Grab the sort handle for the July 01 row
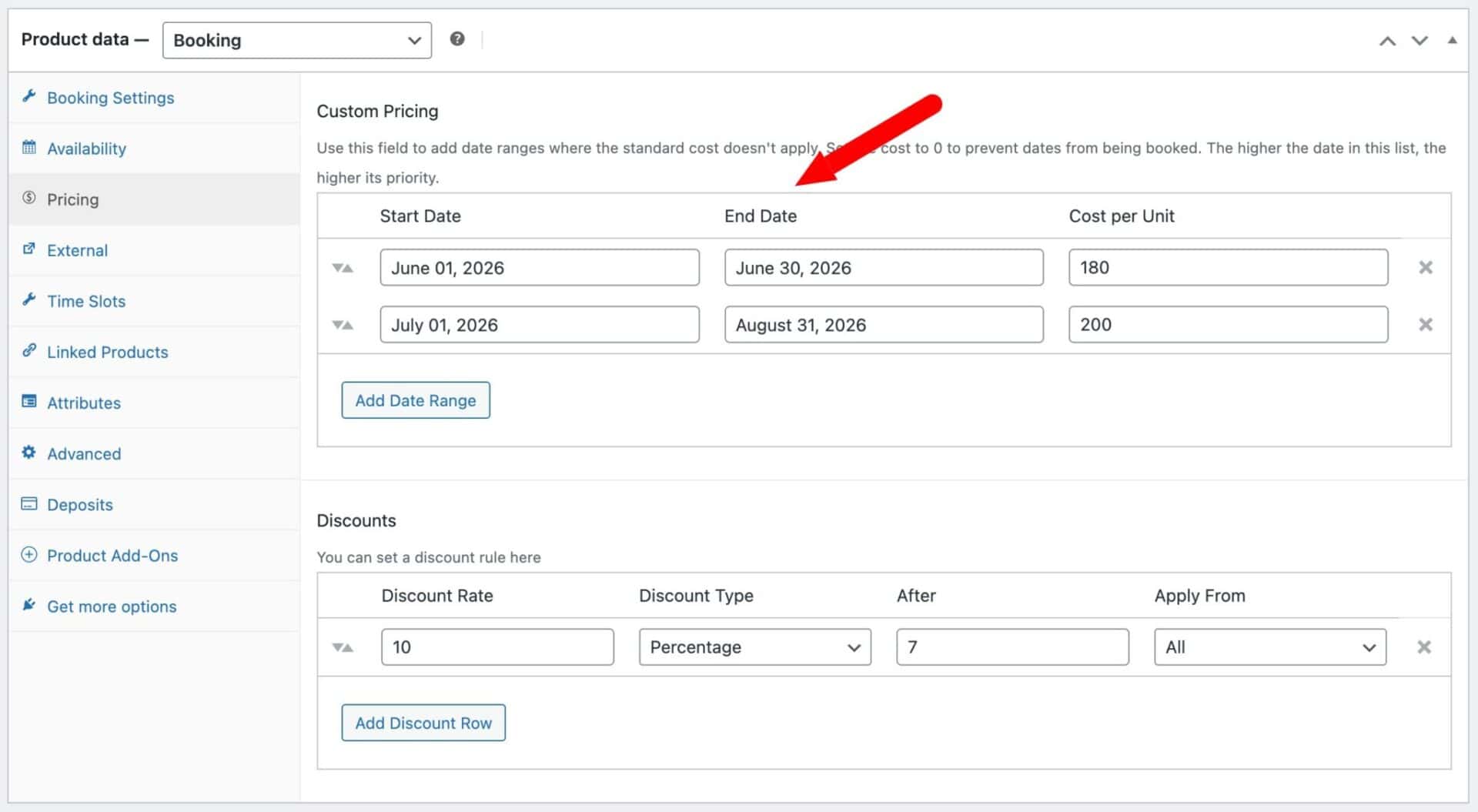Screen dimensions: 1478x812 [343, 325]
